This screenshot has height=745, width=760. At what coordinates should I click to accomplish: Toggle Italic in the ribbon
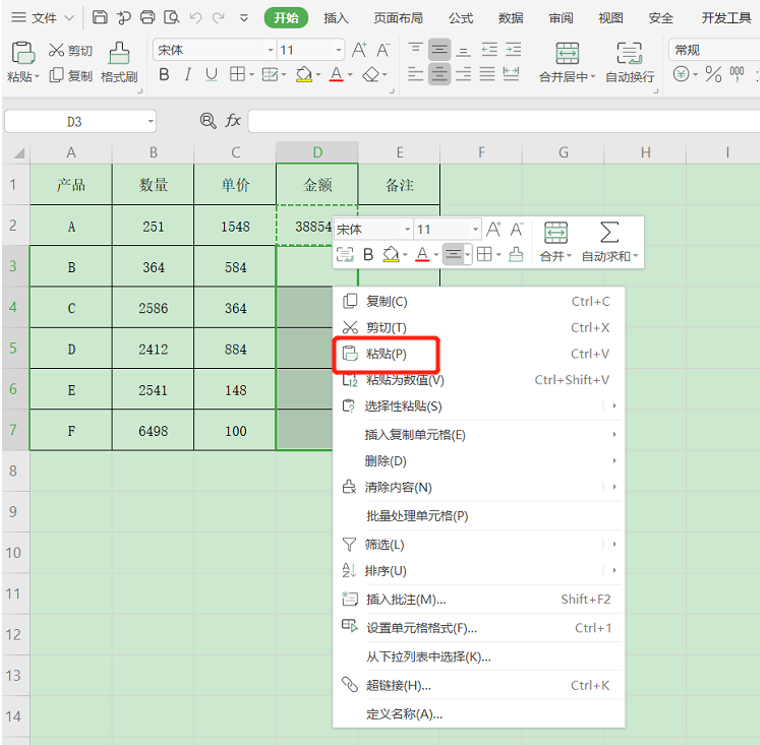(x=188, y=74)
